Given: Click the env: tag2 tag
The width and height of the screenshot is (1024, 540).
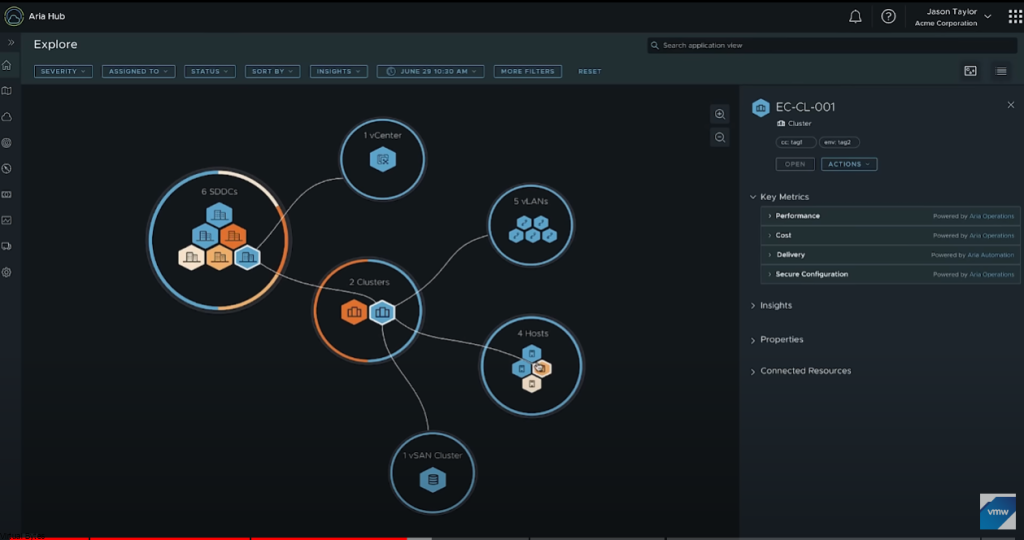Looking at the screenshot, I should click(840, 142).
